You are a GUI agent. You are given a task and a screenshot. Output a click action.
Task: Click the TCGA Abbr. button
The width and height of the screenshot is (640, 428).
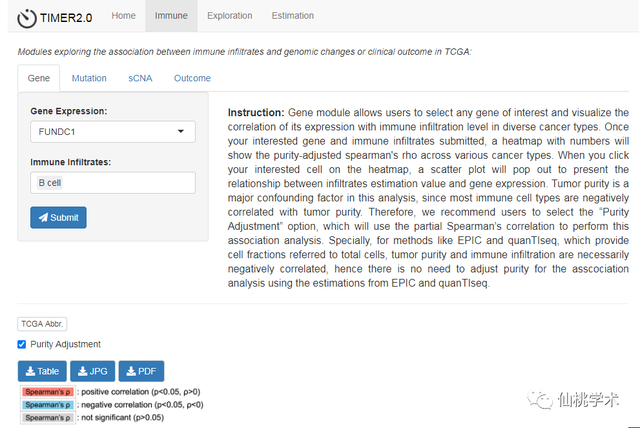[x=42, y=323]
